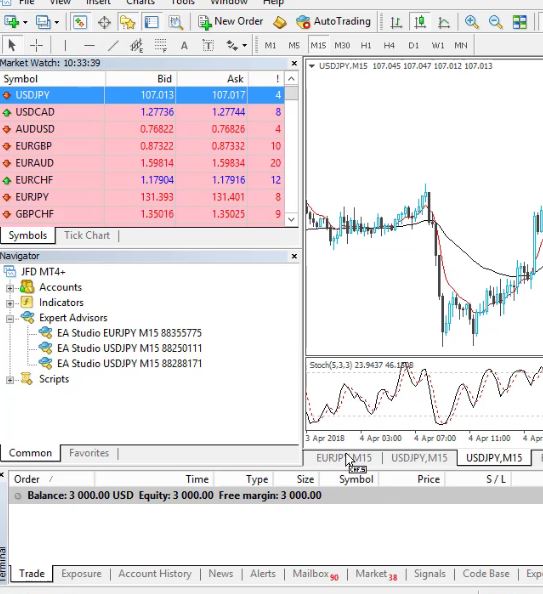Switch to Symbols tab
543x594 pixels.
28,235
